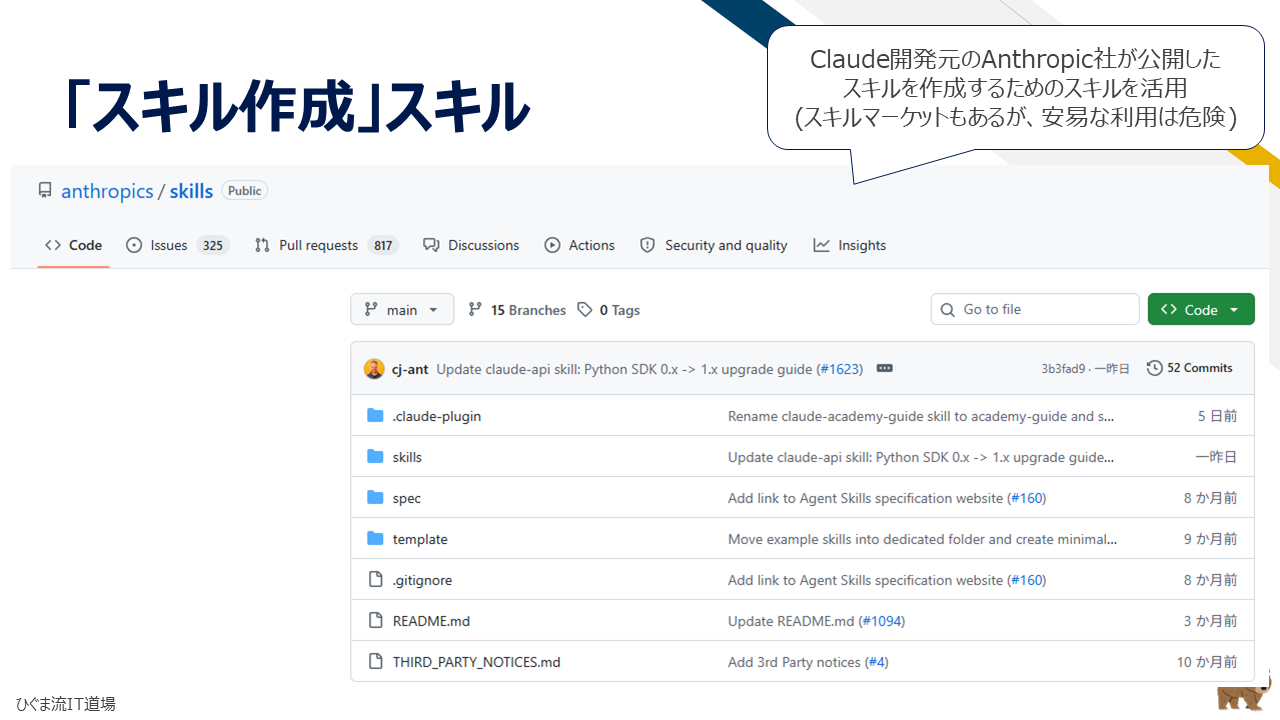Viewport: 1280px width, 720px height.
Task: Open the THIRD_PARTY_NOTICES.md file
Action: pos(477,662)
